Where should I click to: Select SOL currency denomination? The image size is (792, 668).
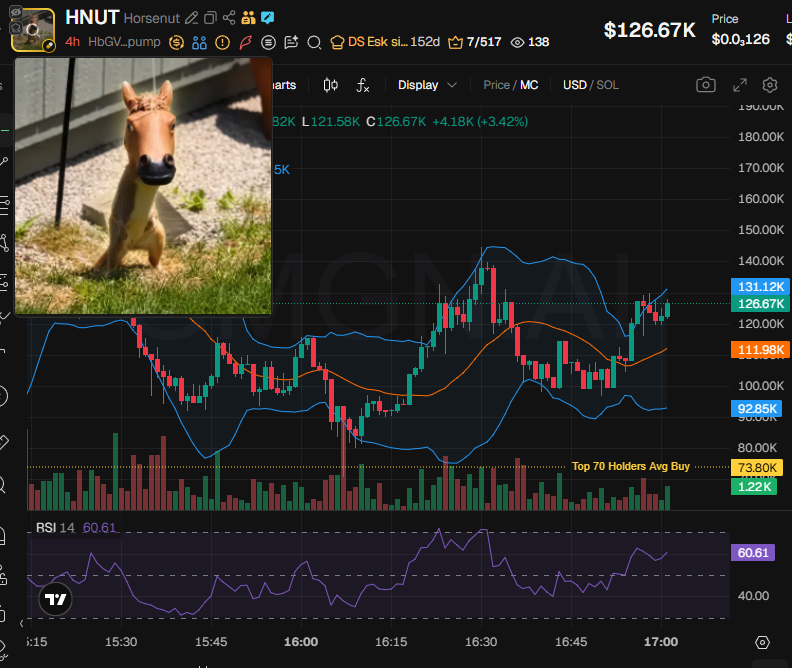pyautogui.click(x=608, y=85)
